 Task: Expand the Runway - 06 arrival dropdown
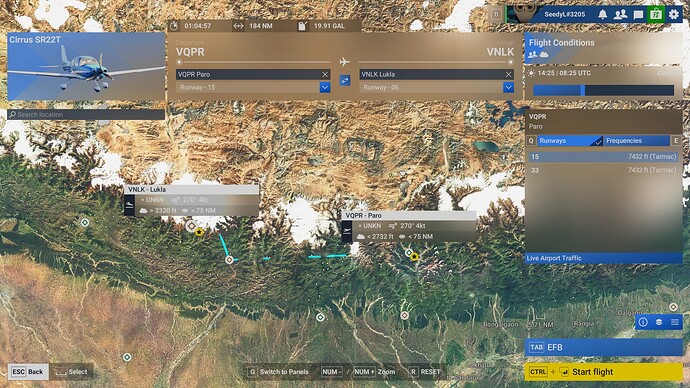pyautogui.click(x=508, y=88)
